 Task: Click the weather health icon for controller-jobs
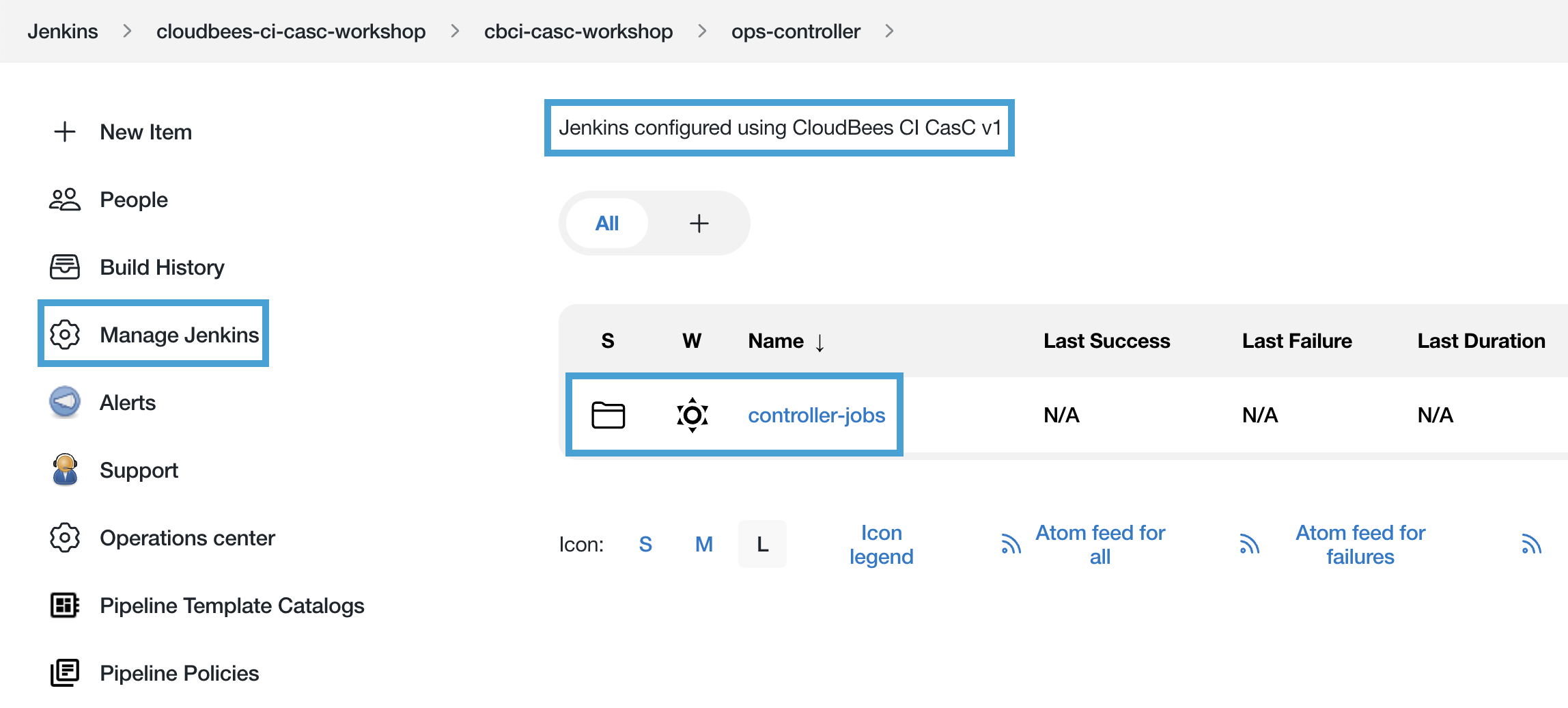tap(692, 415)
